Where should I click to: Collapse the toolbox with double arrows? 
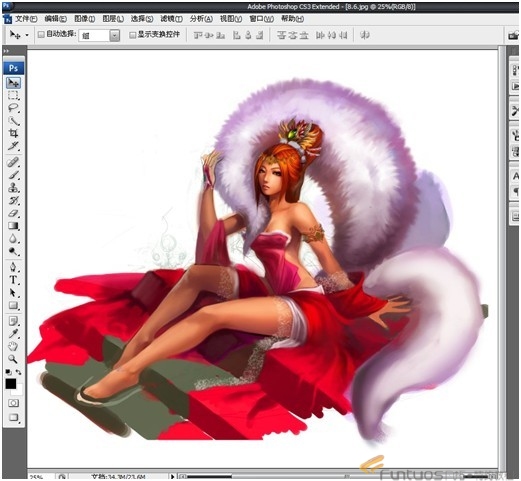[x=6, y=51]
